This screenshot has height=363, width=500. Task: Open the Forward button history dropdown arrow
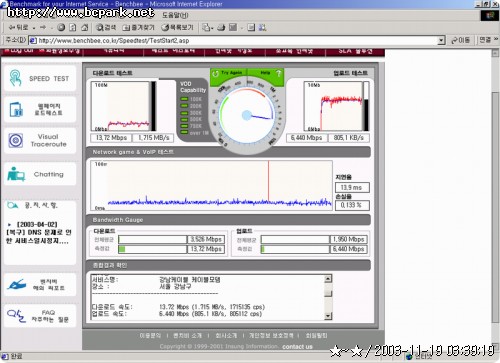pyautogui.click(x=51, y=28)
